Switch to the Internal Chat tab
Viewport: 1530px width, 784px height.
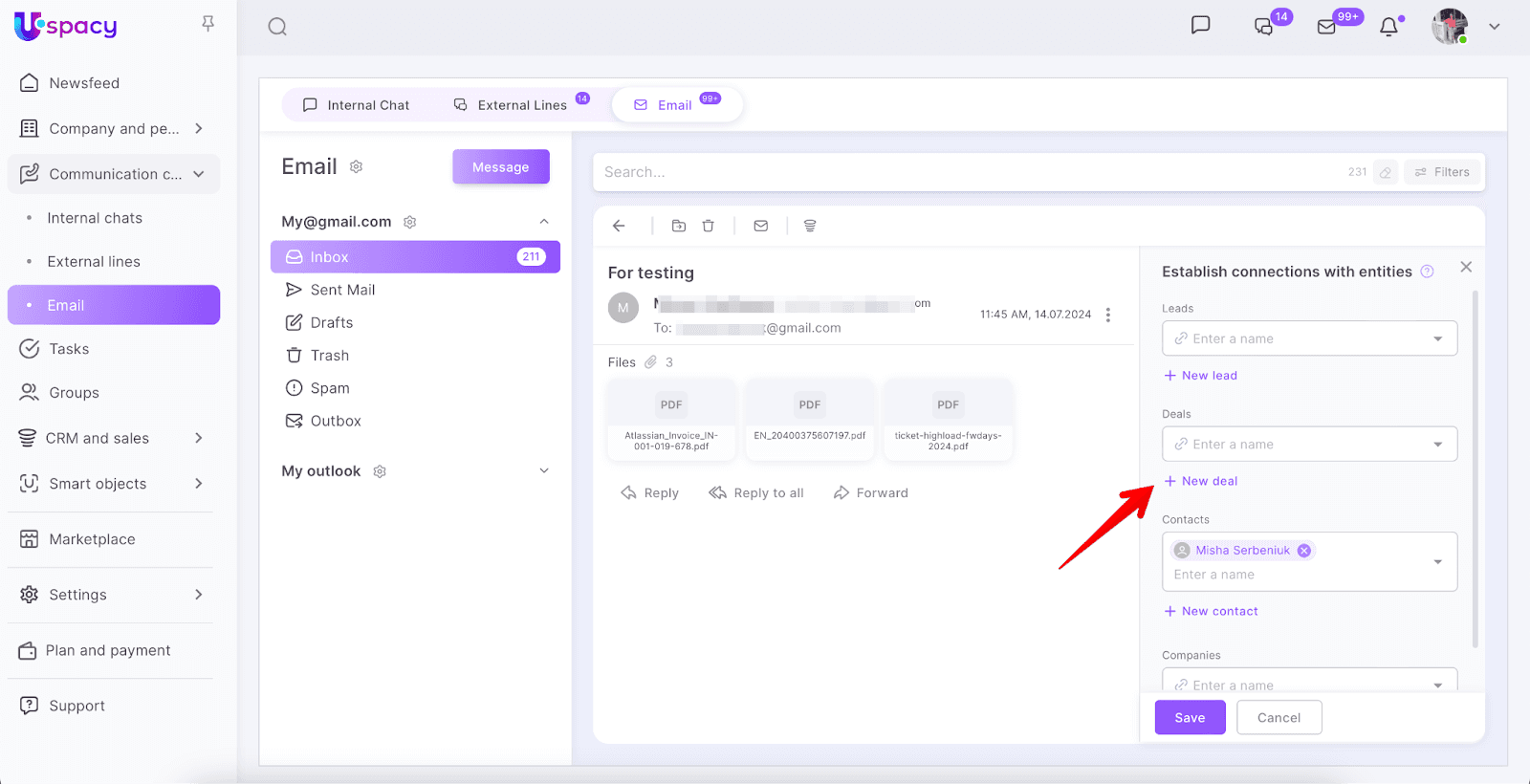pos(356,105)
